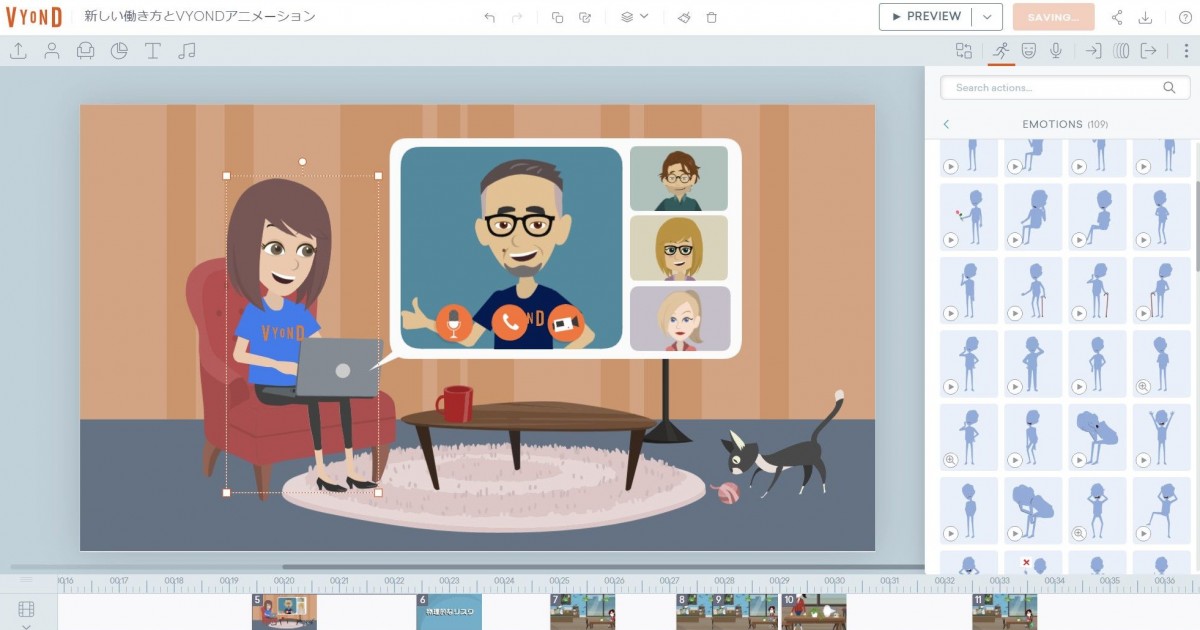Copy the selected object

click(x=558, y=17)
